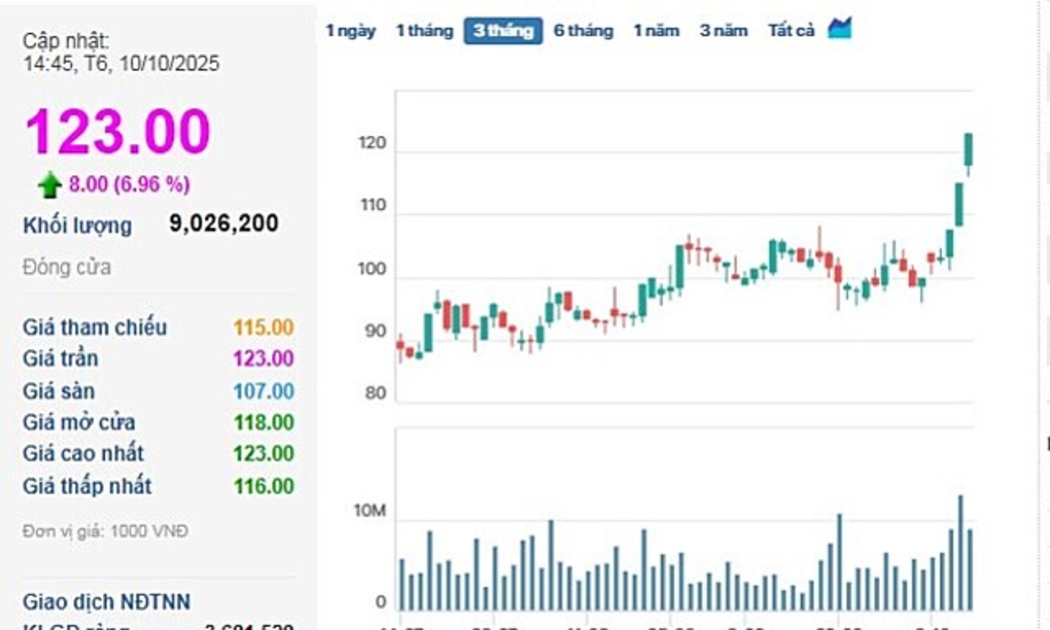
Task: Click the 10M volume axis label
Action: click(369, 512)
